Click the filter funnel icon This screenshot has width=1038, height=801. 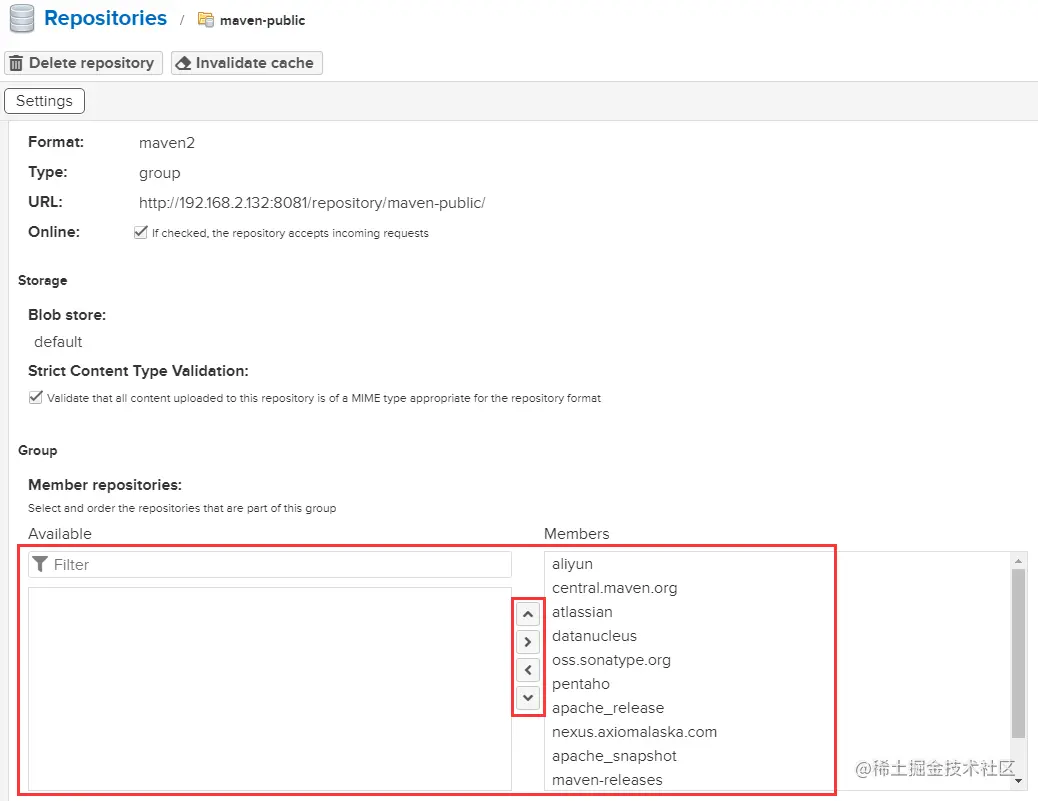pyautogui.click(x=40, y=564)
